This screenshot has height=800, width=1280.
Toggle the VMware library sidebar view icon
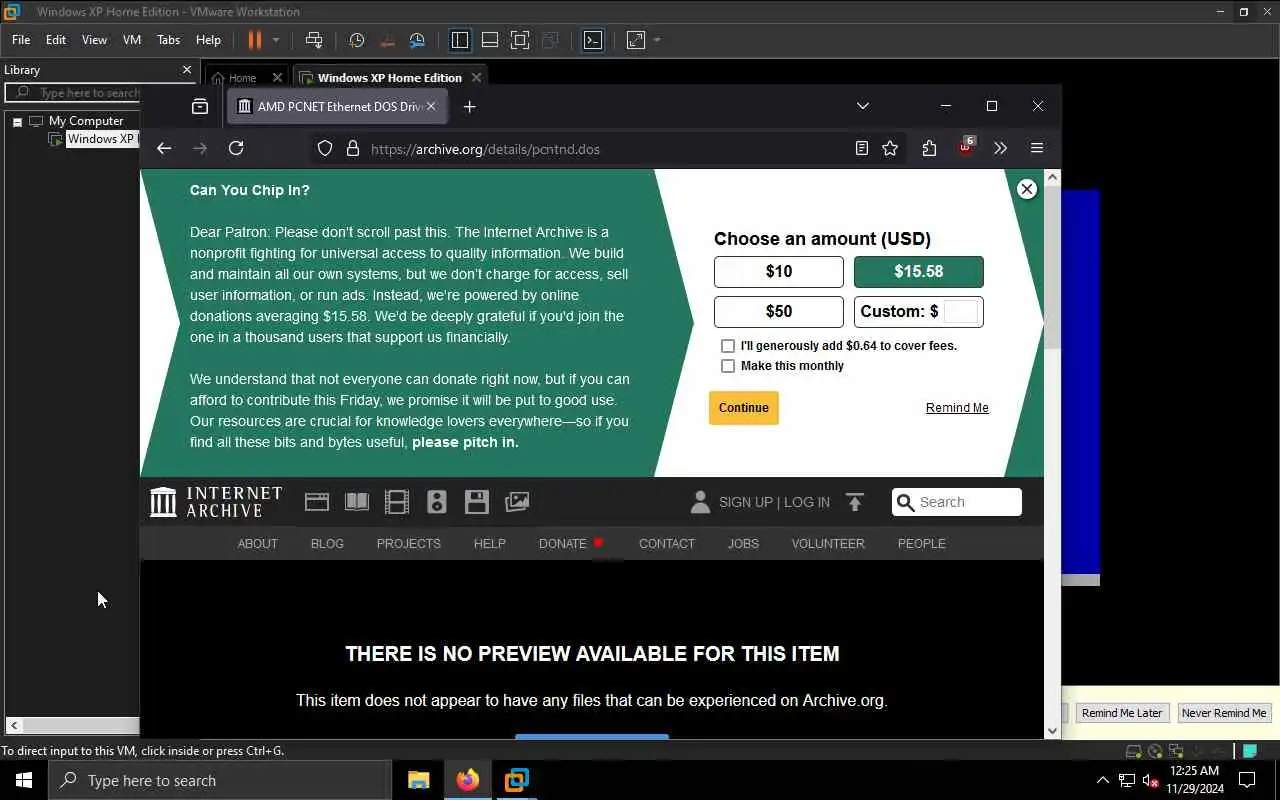(460, 40)
